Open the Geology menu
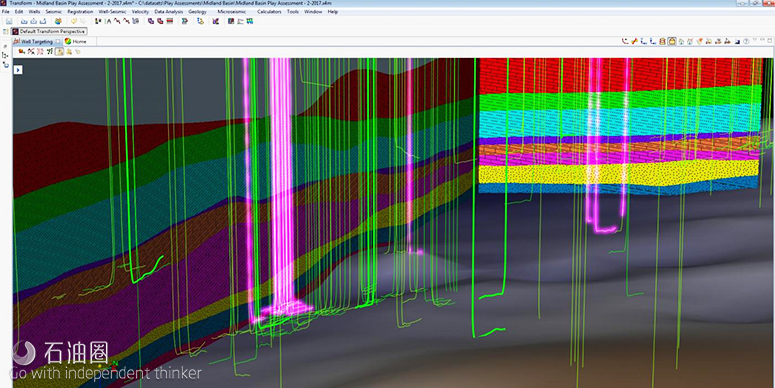 (x=198, y=11)
